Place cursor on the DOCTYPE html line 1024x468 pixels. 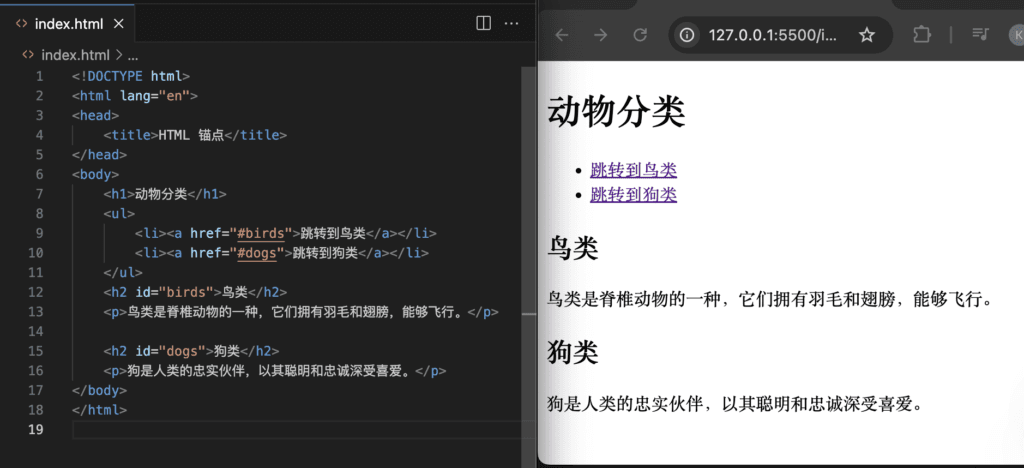(131, 76)
